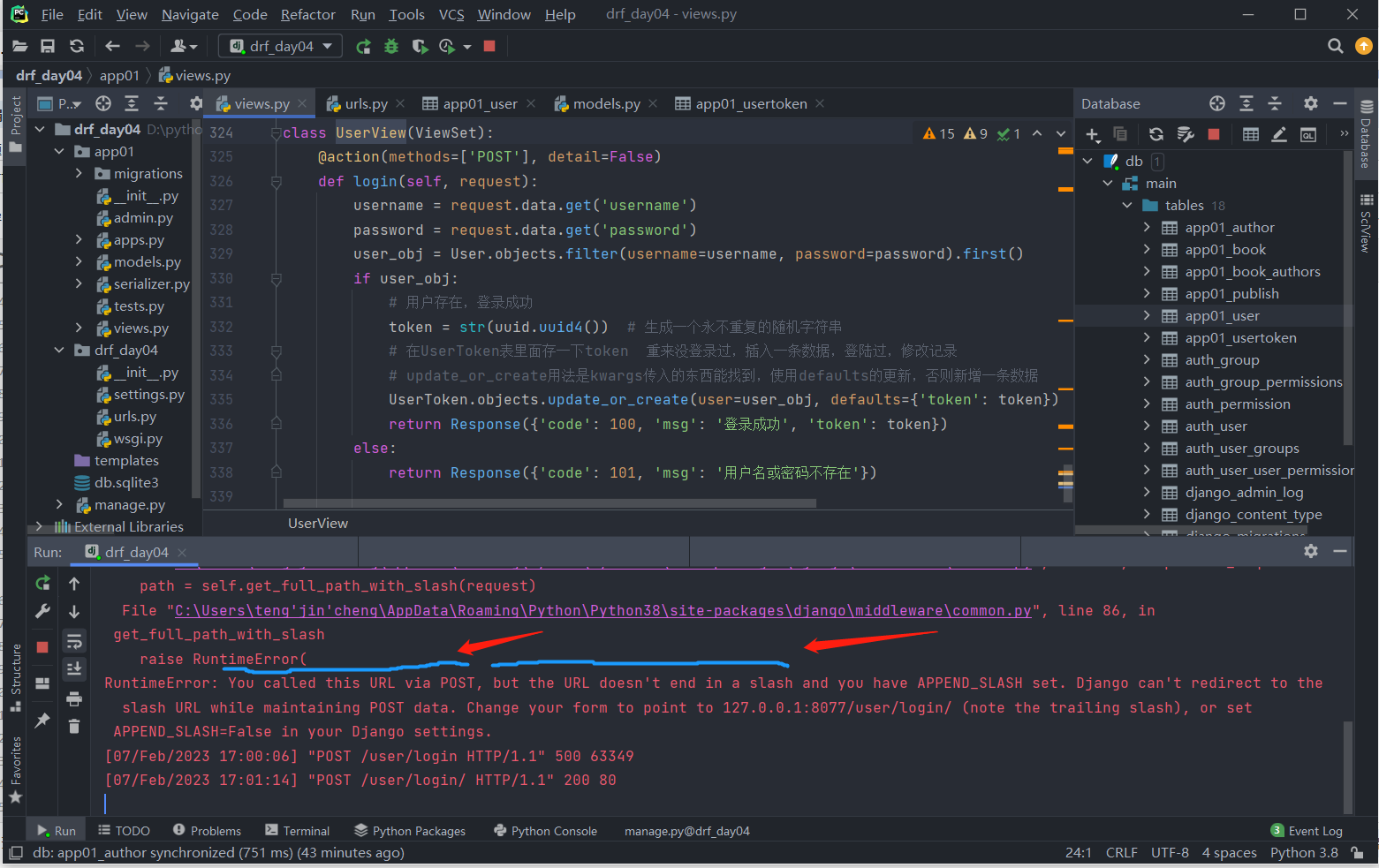The width and height of the screenshot is (1379, 868).
Task: Stop the process using toolbar red square
Action: (x=489, y=47)
